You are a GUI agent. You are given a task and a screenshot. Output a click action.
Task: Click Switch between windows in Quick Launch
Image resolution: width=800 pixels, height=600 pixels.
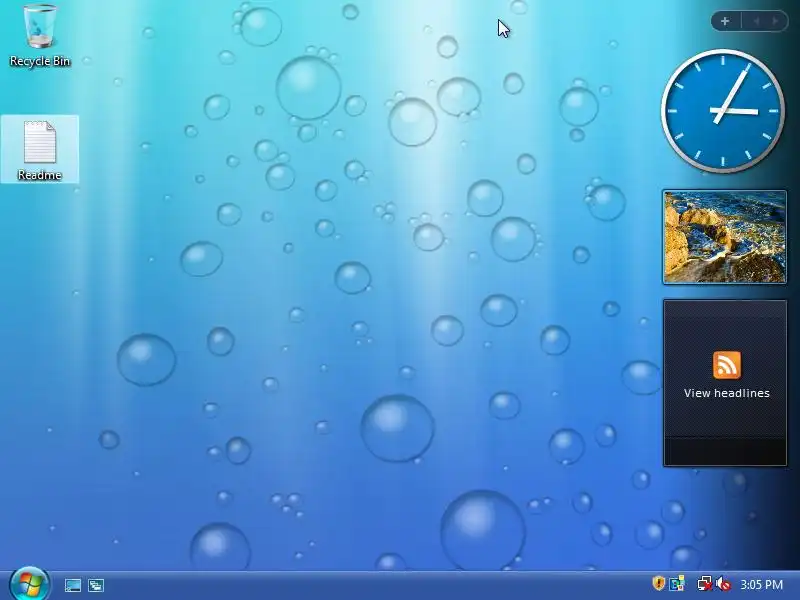96,585
